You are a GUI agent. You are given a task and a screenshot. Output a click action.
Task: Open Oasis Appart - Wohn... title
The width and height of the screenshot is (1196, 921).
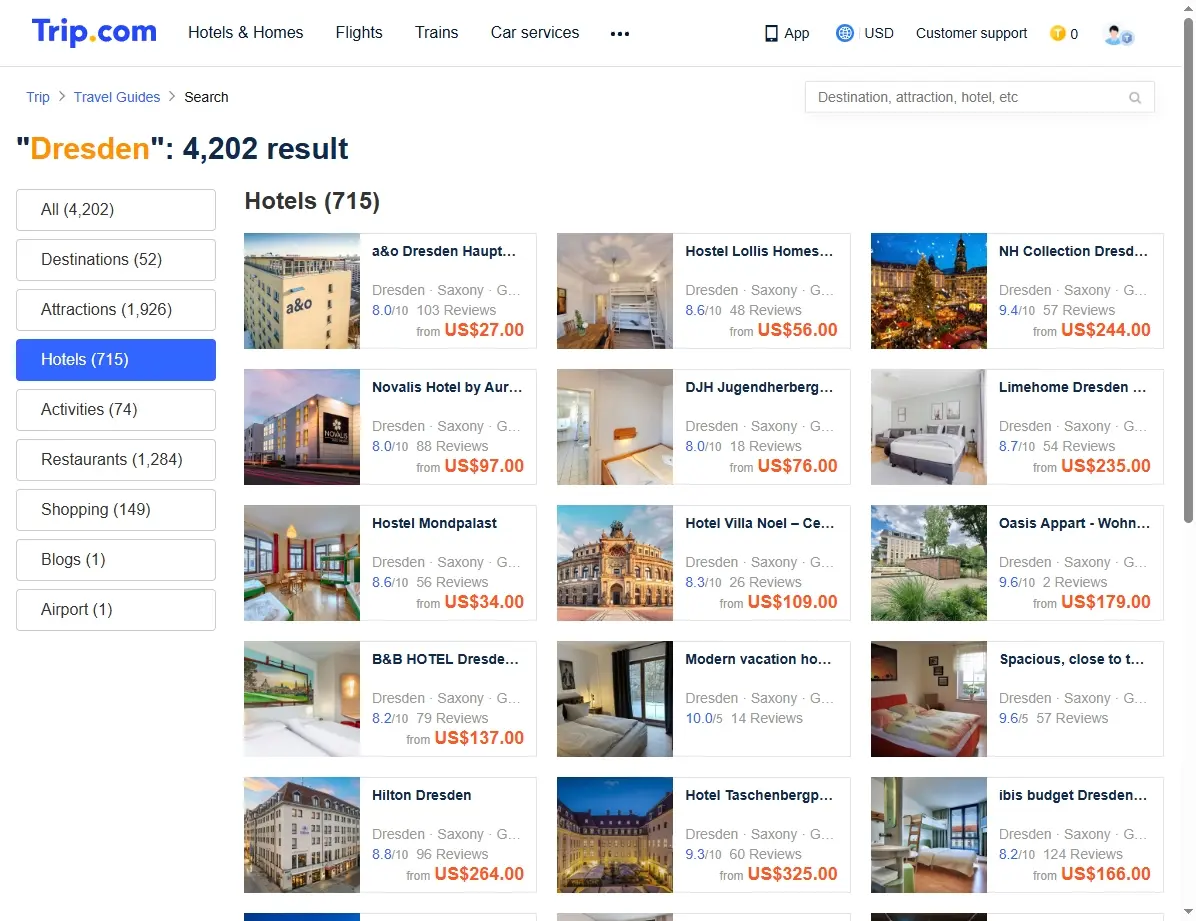click(1074, 523)
